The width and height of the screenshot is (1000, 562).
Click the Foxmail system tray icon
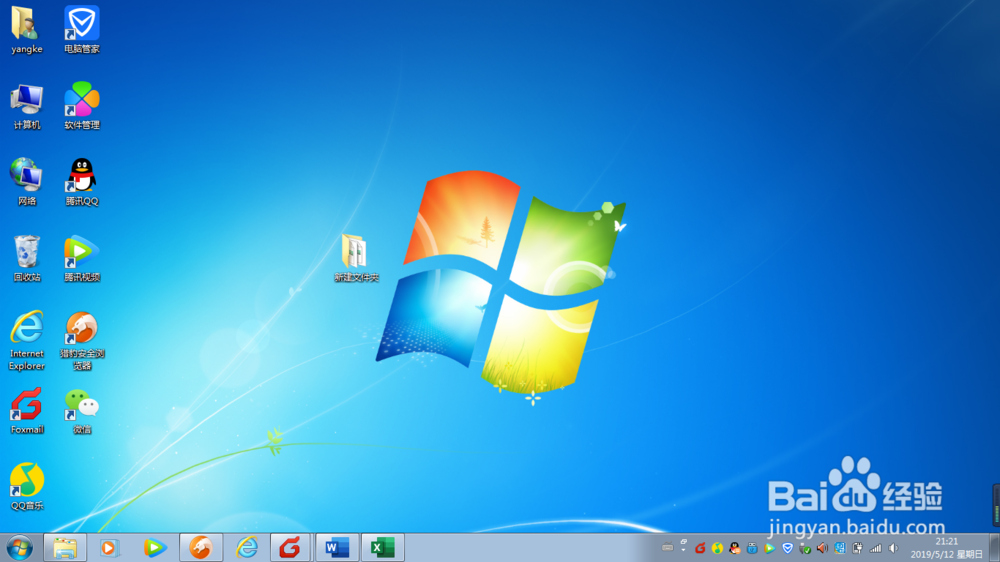tap(700, 548)
